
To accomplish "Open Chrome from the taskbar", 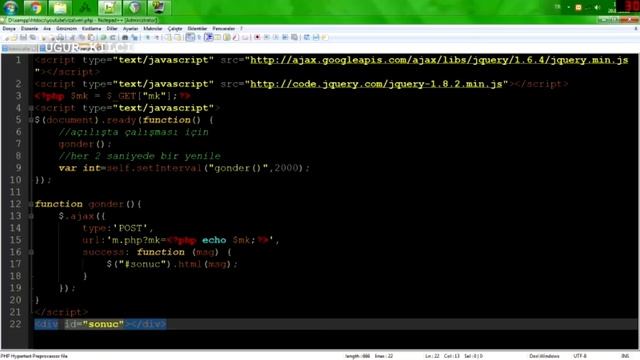I will 35,7.
